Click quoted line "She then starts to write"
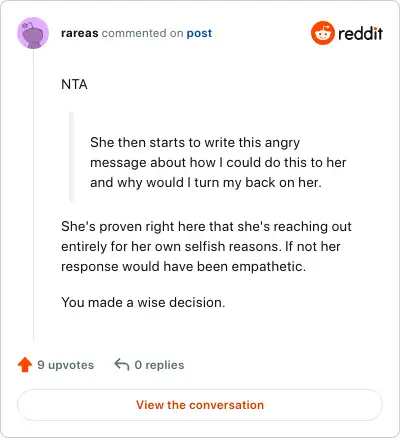The height and width of the screenshot is (438, 400). 195,142
